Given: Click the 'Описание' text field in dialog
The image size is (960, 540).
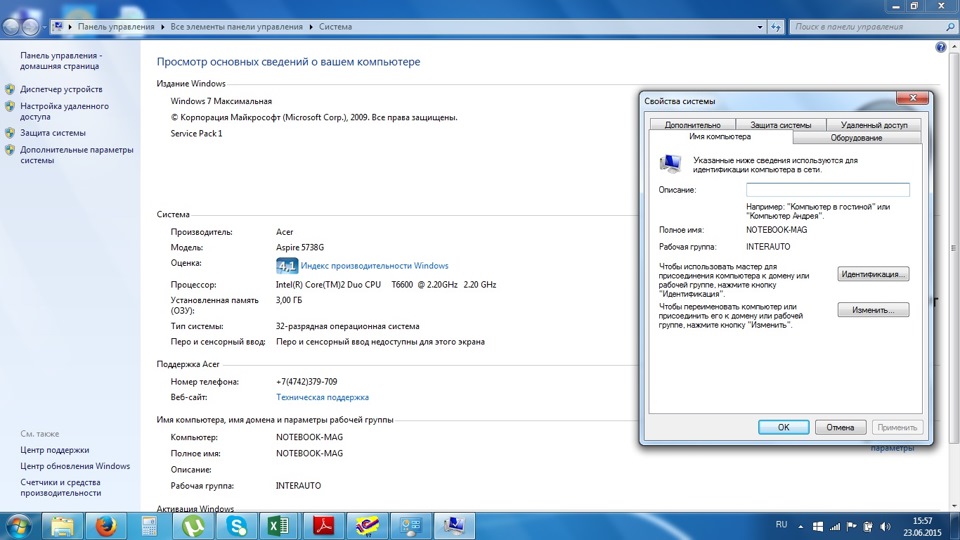Looking at the screenshot, I should tap(828, 190).
